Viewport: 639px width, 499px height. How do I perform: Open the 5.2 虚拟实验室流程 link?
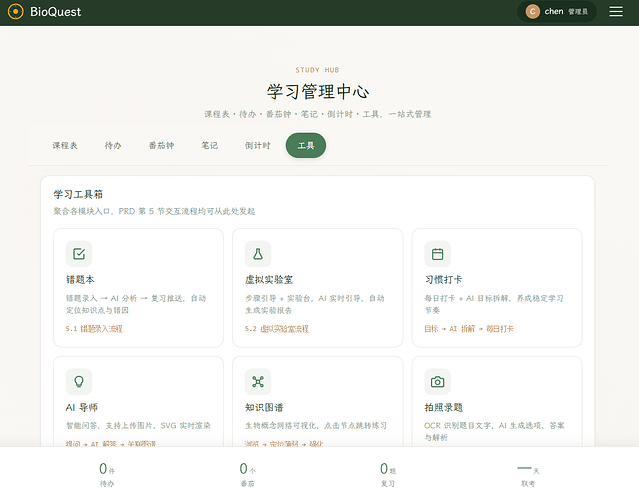pos(277,329)
